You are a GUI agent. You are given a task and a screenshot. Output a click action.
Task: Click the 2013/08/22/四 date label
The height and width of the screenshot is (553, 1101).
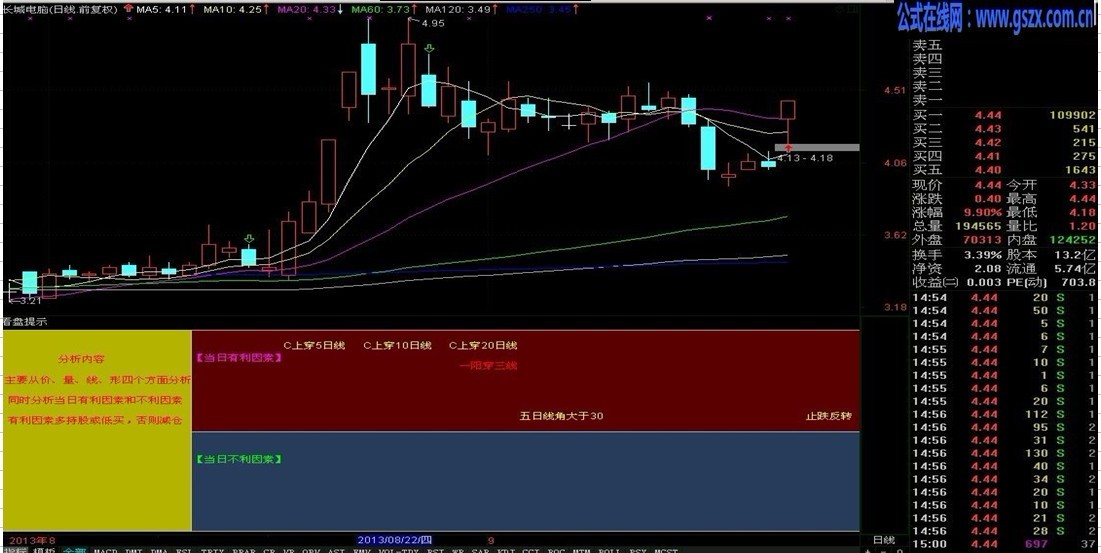(x=395, y=540)
